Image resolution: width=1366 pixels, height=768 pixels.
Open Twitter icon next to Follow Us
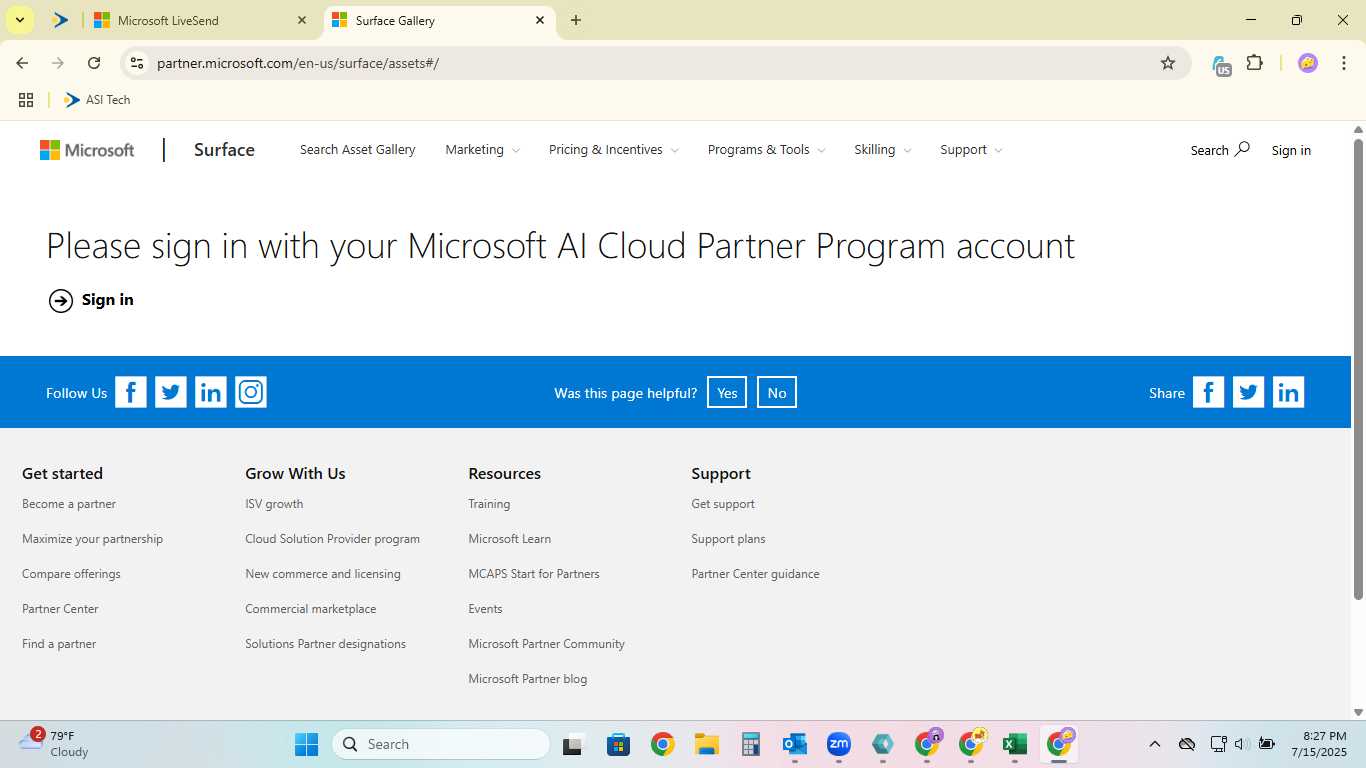[171, 392]
